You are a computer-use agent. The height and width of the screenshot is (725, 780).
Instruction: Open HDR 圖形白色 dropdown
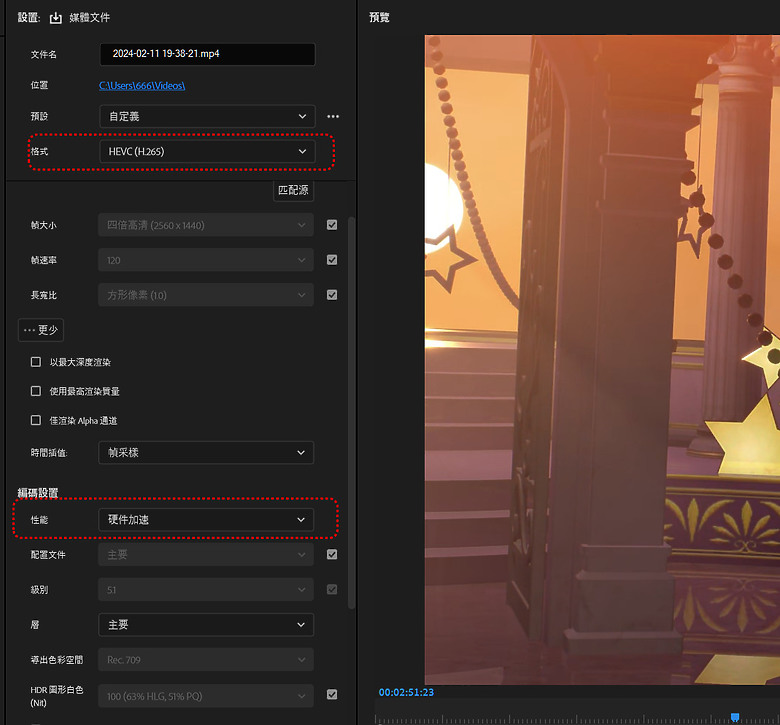click(x=206, y=696)
